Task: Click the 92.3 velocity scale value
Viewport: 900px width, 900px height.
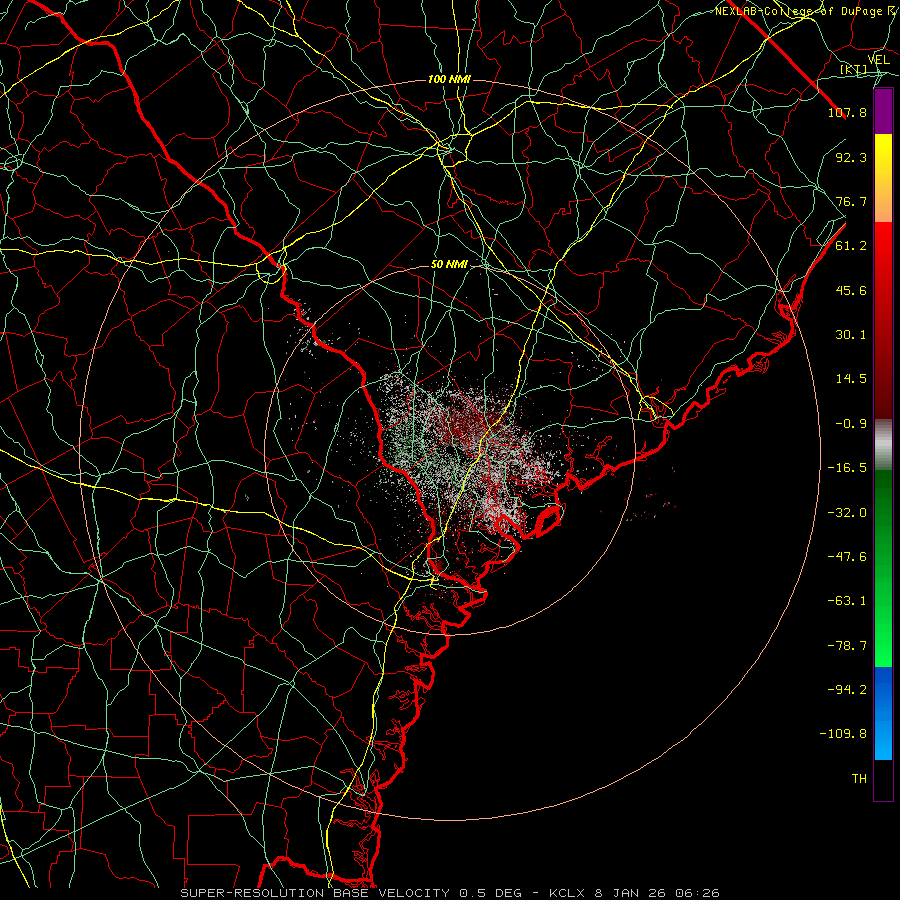Action: pos(851,157)
